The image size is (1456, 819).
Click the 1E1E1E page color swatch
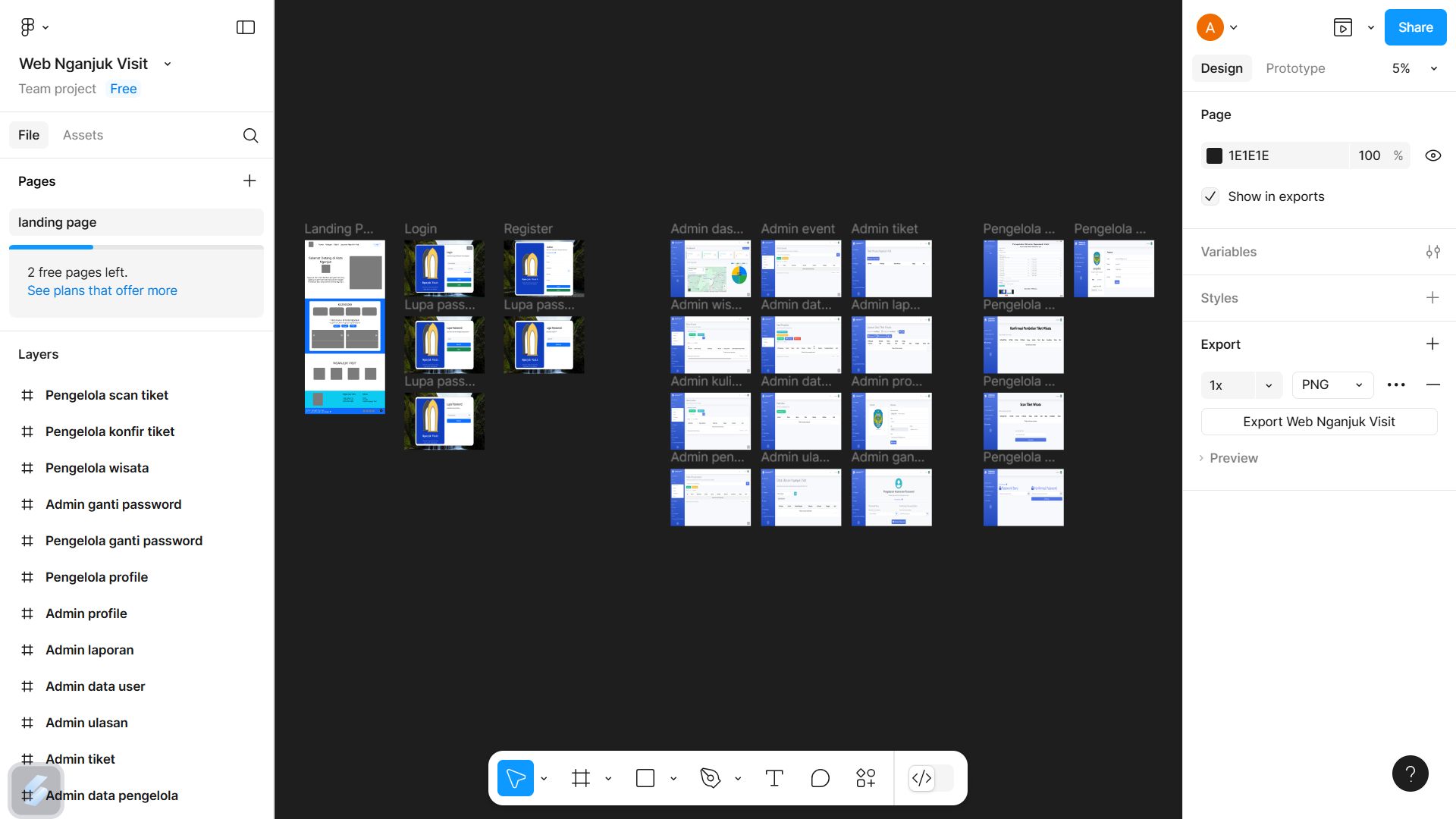pyautogui.click(x=1214, y=155)
